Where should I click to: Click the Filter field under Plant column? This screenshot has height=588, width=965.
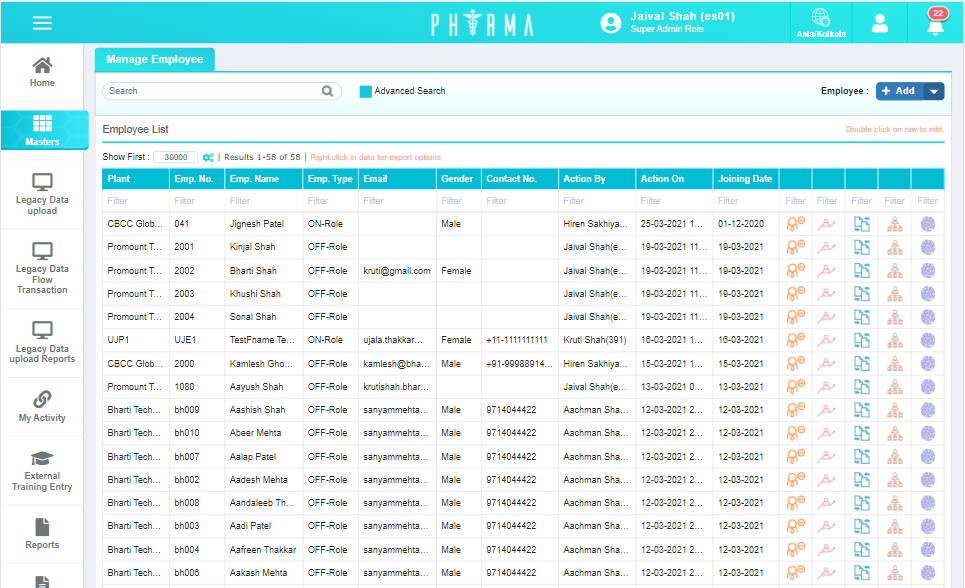tap(135, 201)
